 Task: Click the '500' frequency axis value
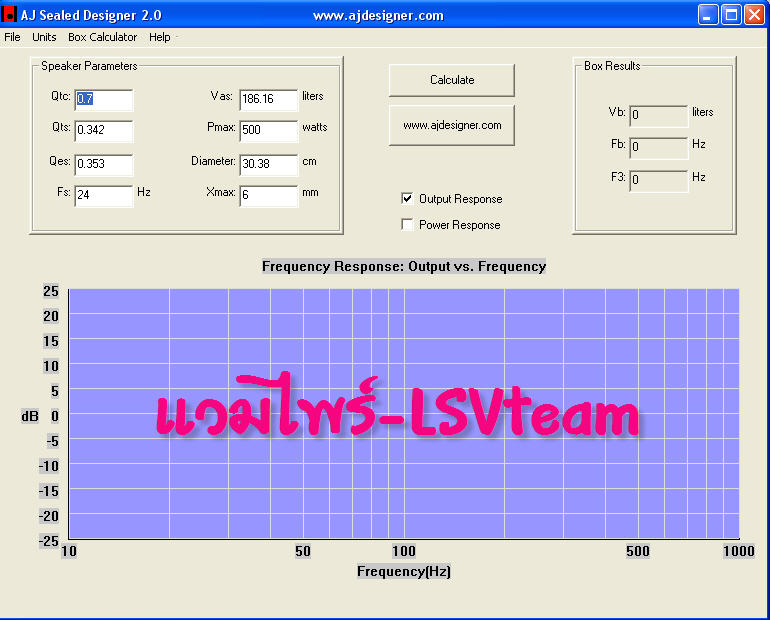(637, 551)
